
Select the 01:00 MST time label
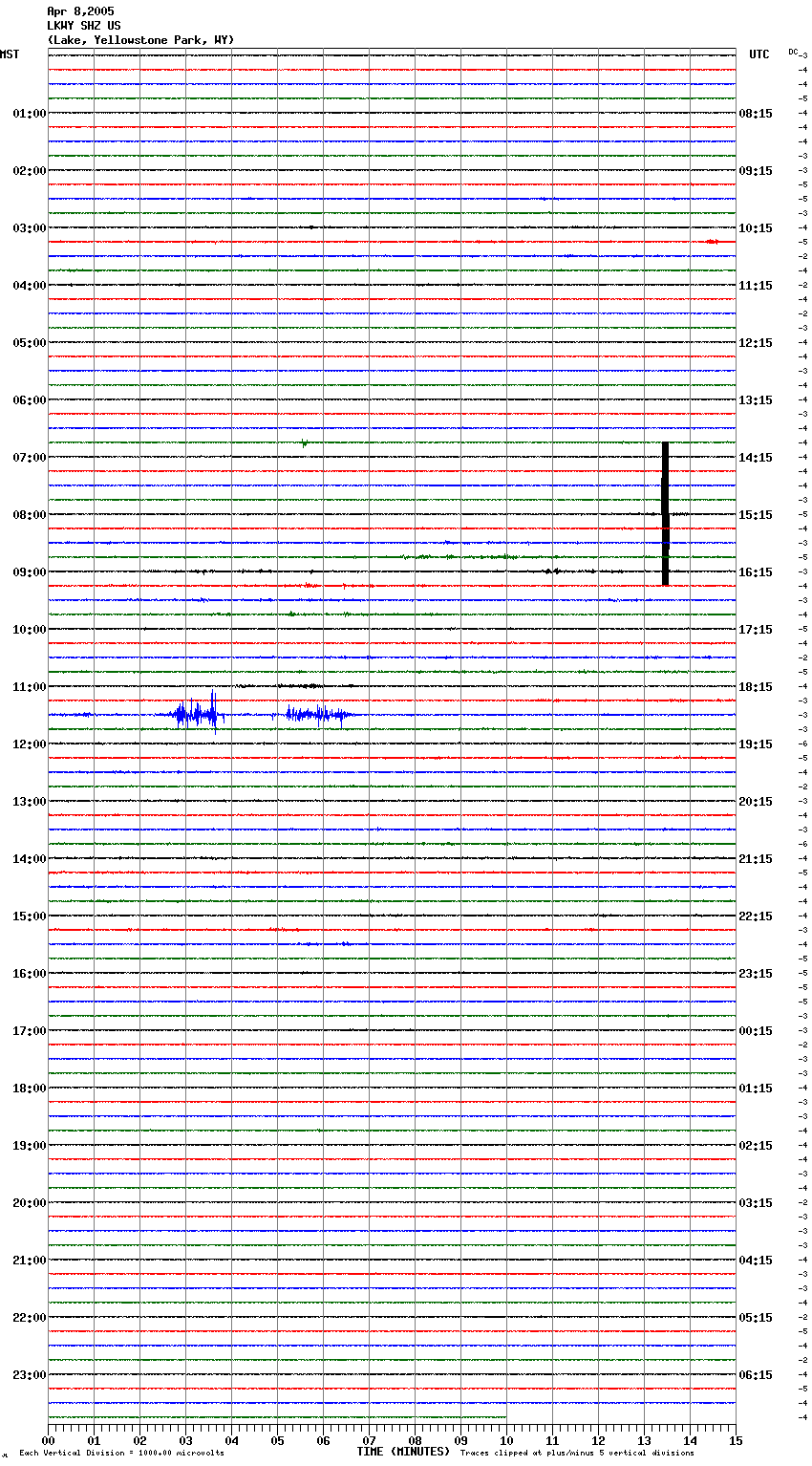(29, 114)
